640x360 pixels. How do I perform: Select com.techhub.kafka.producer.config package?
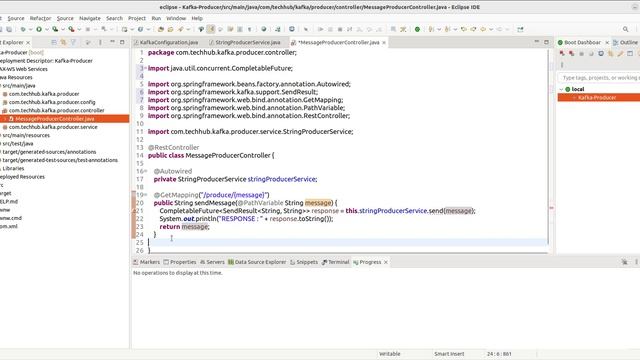52,102
